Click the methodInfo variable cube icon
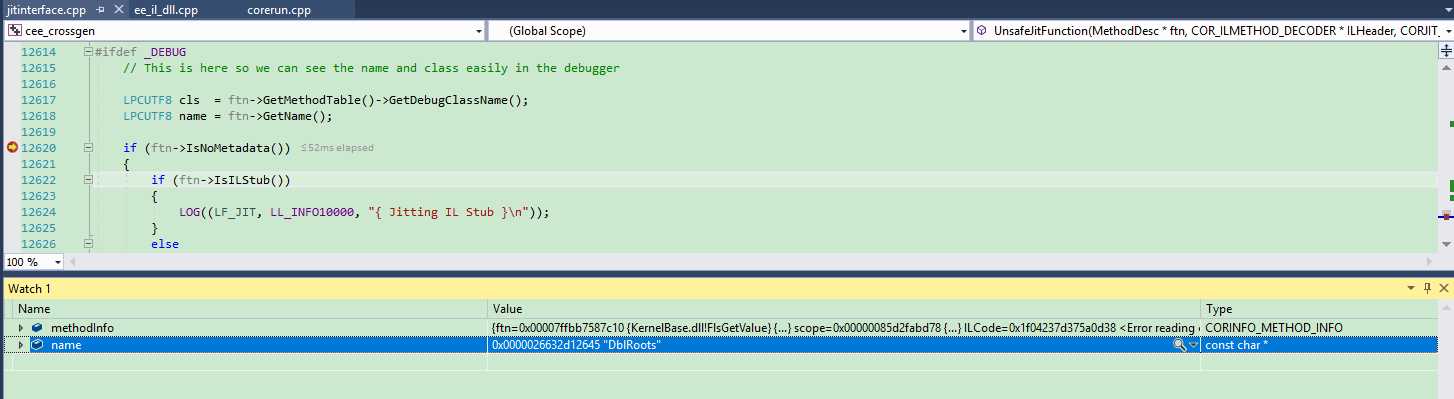Screen dimensions: 1454x399 tap(37, 327)
